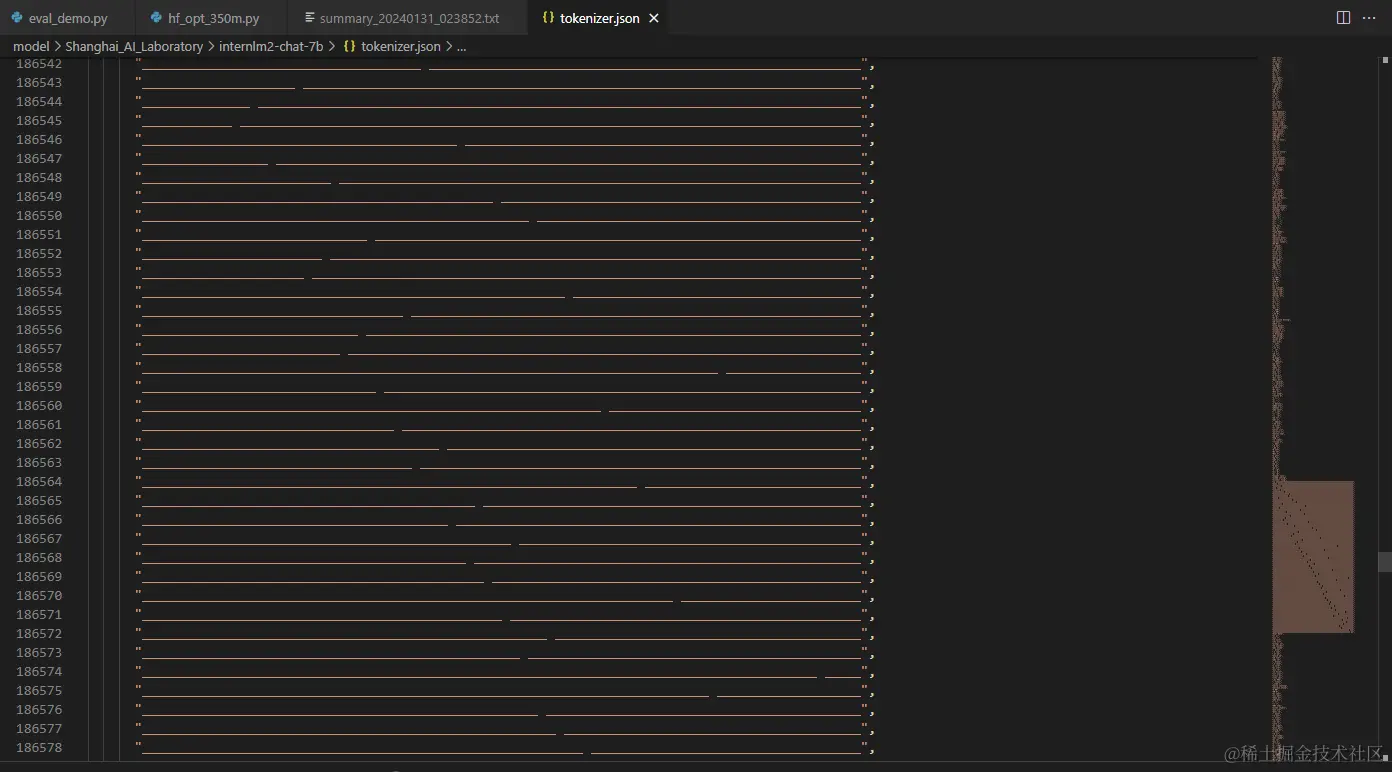Click the model breadcrumb

tap(31, 46)
